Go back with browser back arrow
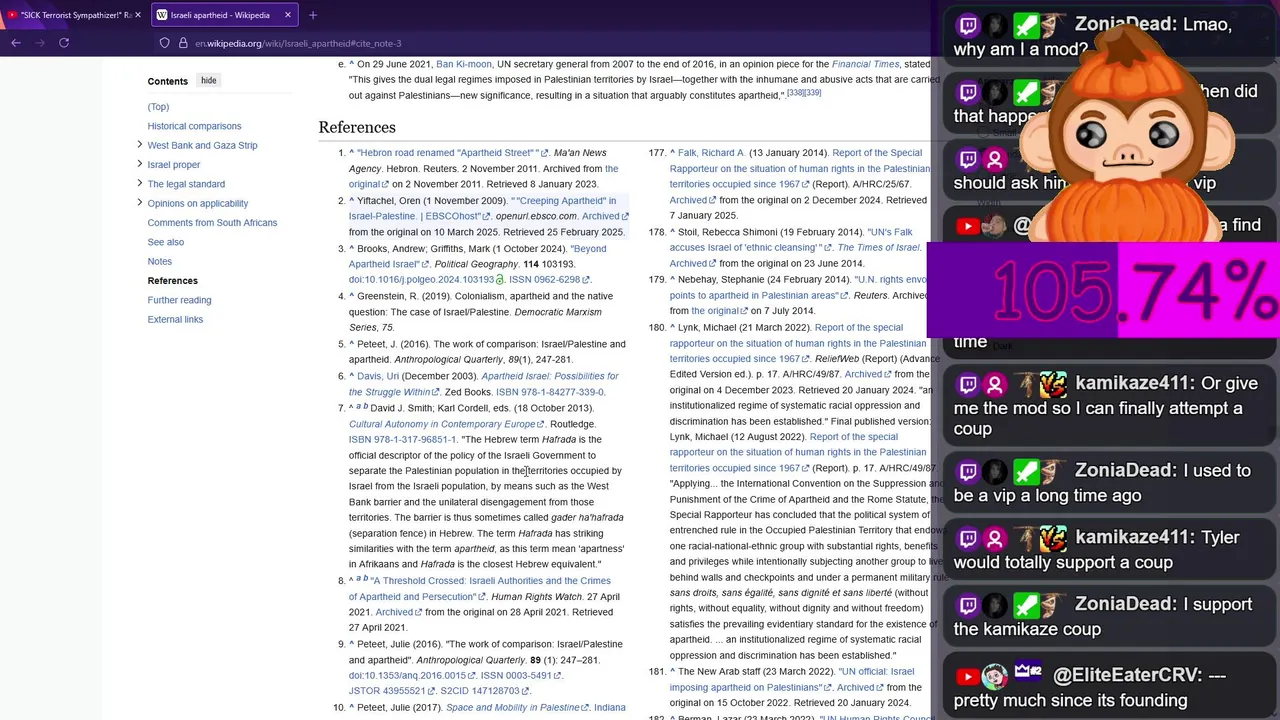This screenshot has height=720, width=1280. coord(16,43)
